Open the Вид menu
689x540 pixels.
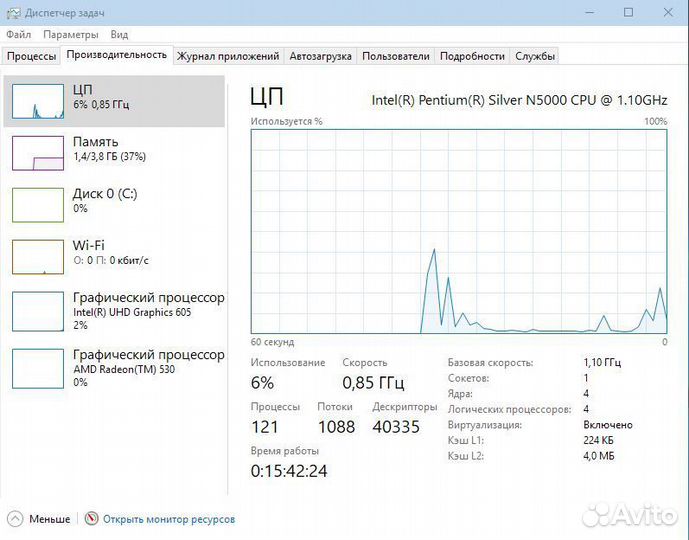[119, 35]
